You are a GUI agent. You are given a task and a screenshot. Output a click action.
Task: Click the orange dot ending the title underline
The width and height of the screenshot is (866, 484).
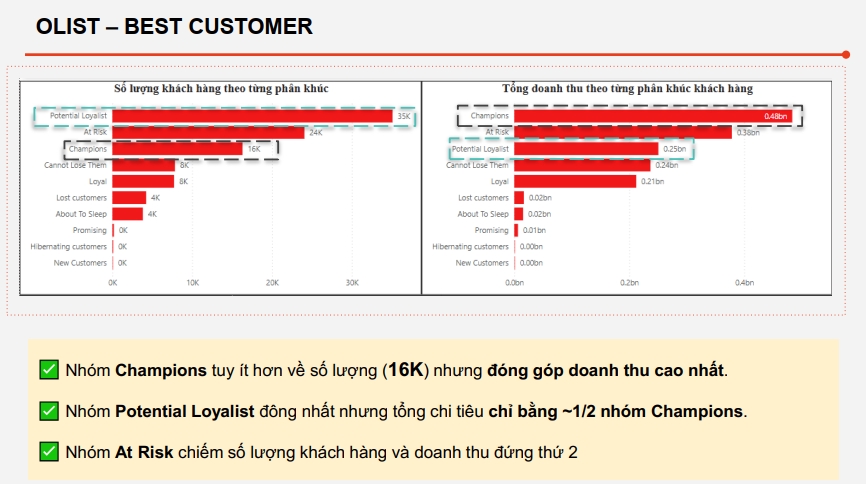coord(845,55)
